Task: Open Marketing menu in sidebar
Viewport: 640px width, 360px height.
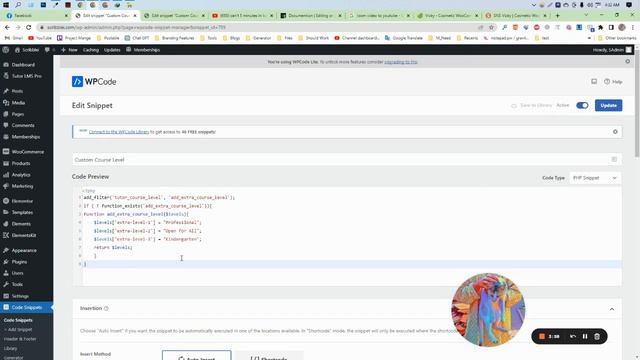Action: pos(22,186)
